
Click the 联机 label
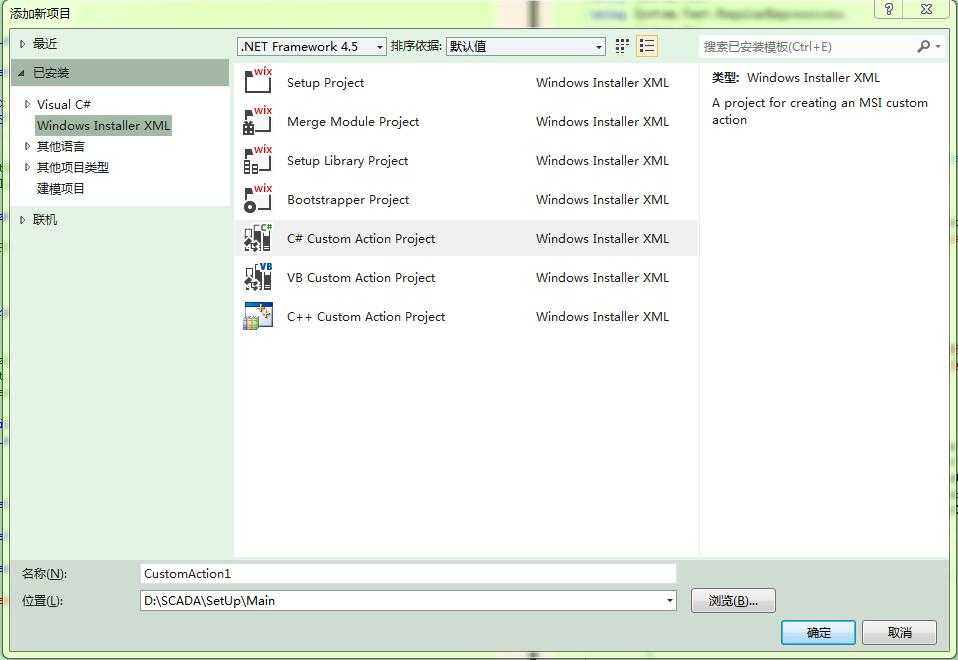(45, 219)
